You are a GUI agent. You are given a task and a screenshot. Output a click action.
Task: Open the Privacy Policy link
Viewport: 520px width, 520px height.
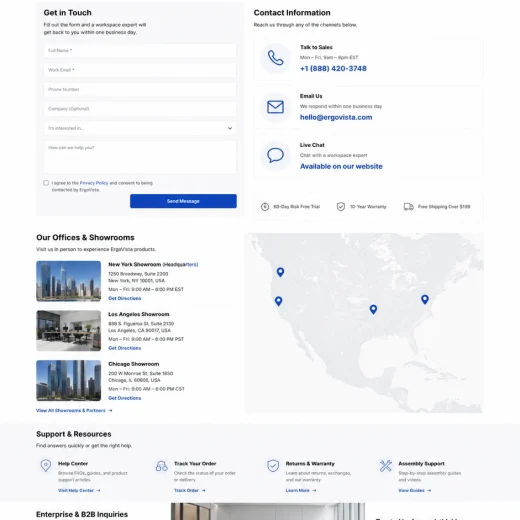[94, 183]
